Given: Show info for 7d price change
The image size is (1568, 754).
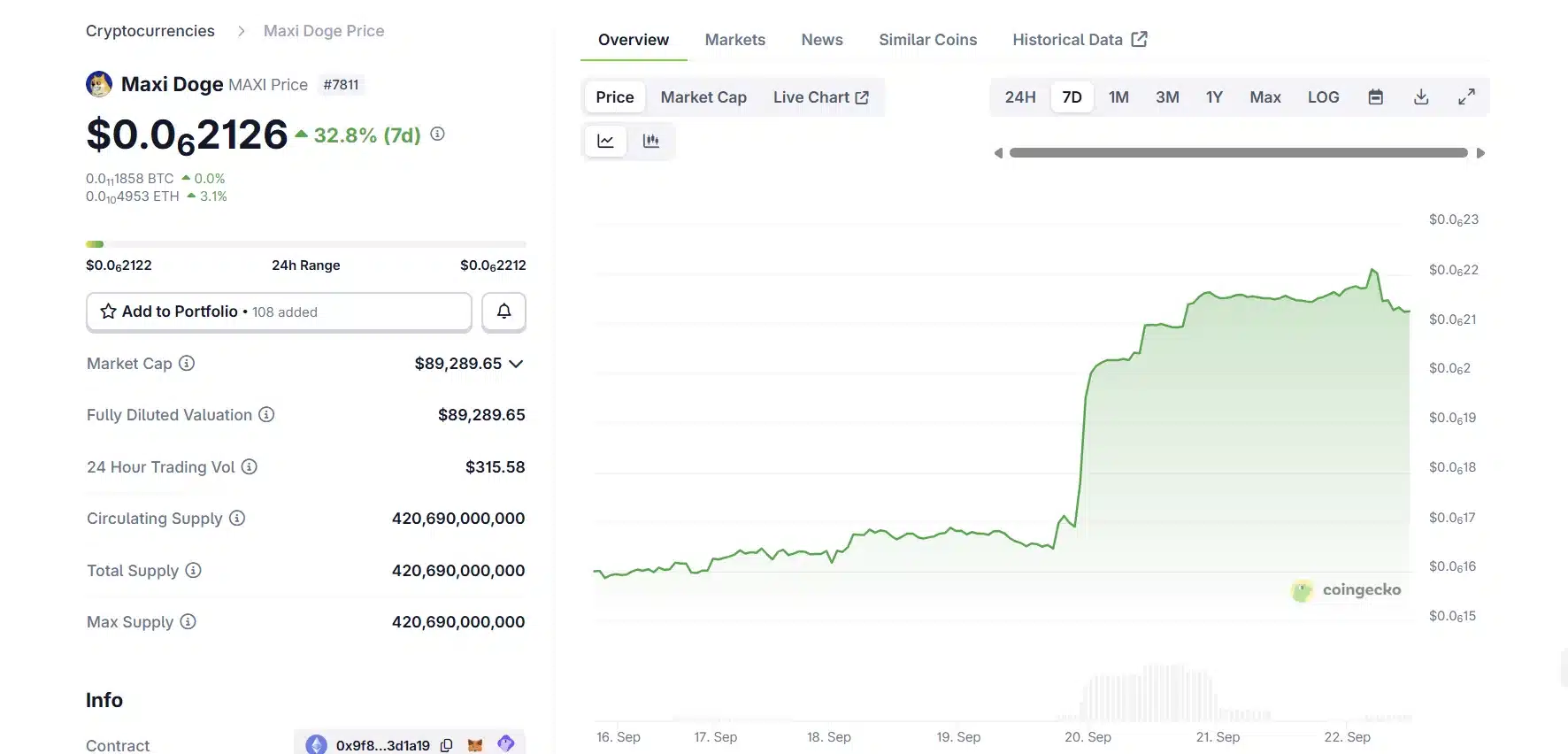Looking at the screenshot, I should [437, 134].
